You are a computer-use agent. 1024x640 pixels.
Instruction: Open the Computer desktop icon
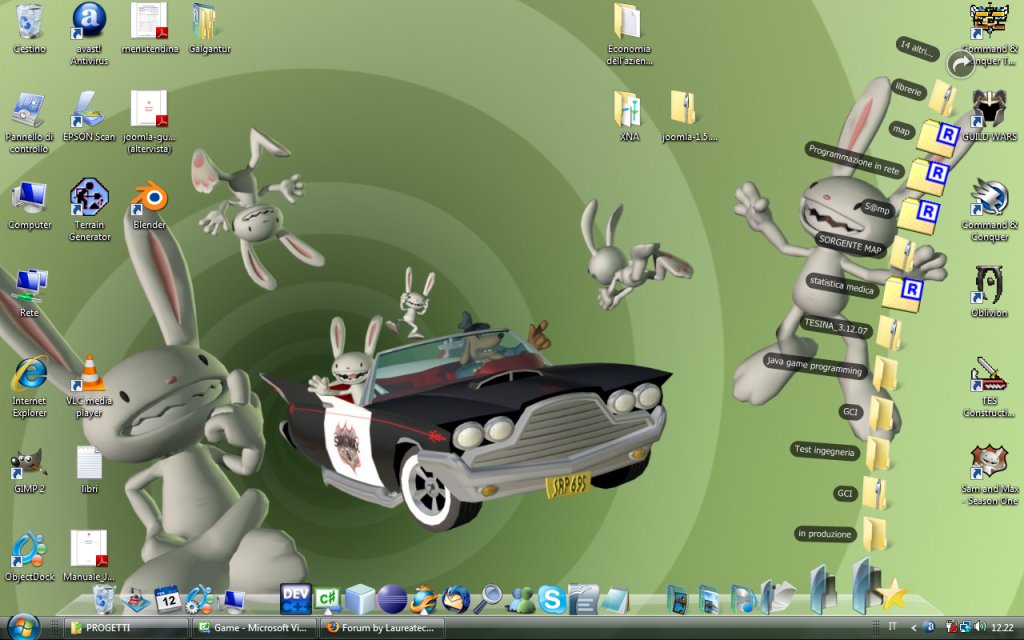click(x=29, y=205)
